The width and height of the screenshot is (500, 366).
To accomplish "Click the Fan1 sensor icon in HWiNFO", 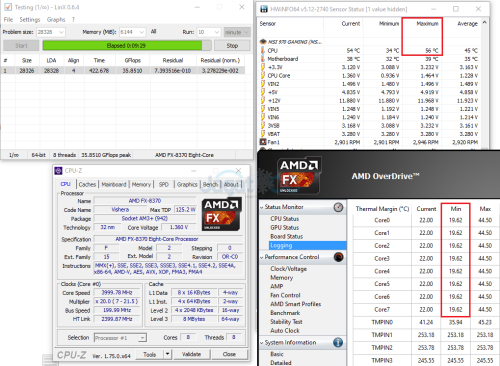I will pos(263,142).
